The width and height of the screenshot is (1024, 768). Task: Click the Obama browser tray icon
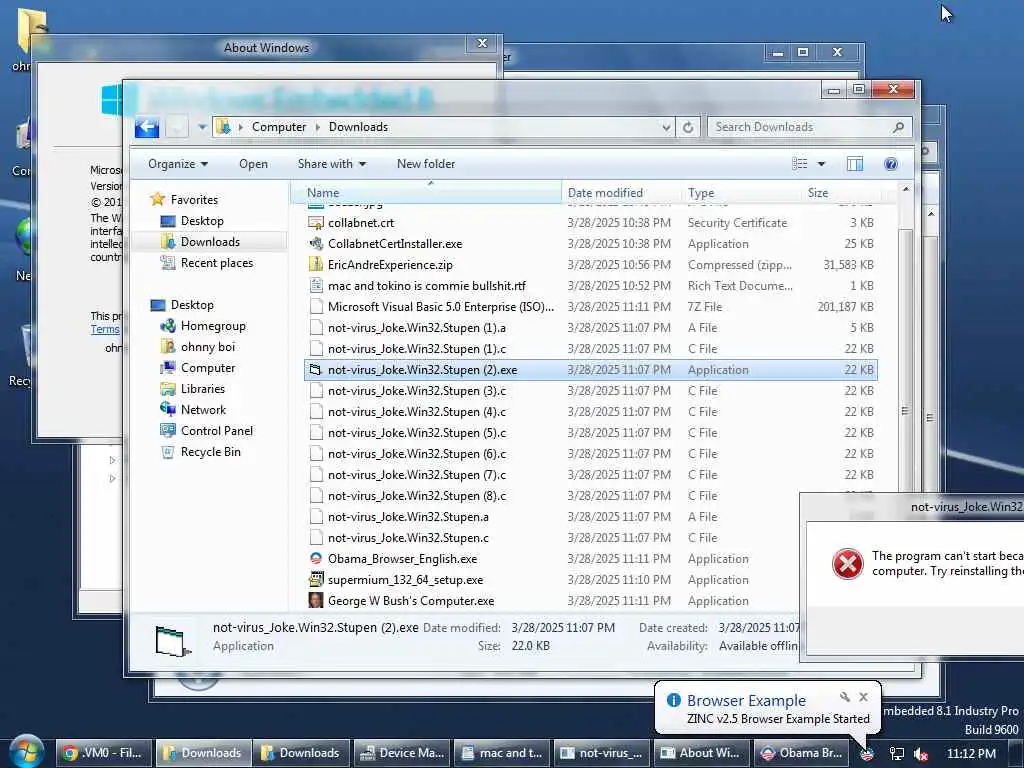click(x=867, y=754)
